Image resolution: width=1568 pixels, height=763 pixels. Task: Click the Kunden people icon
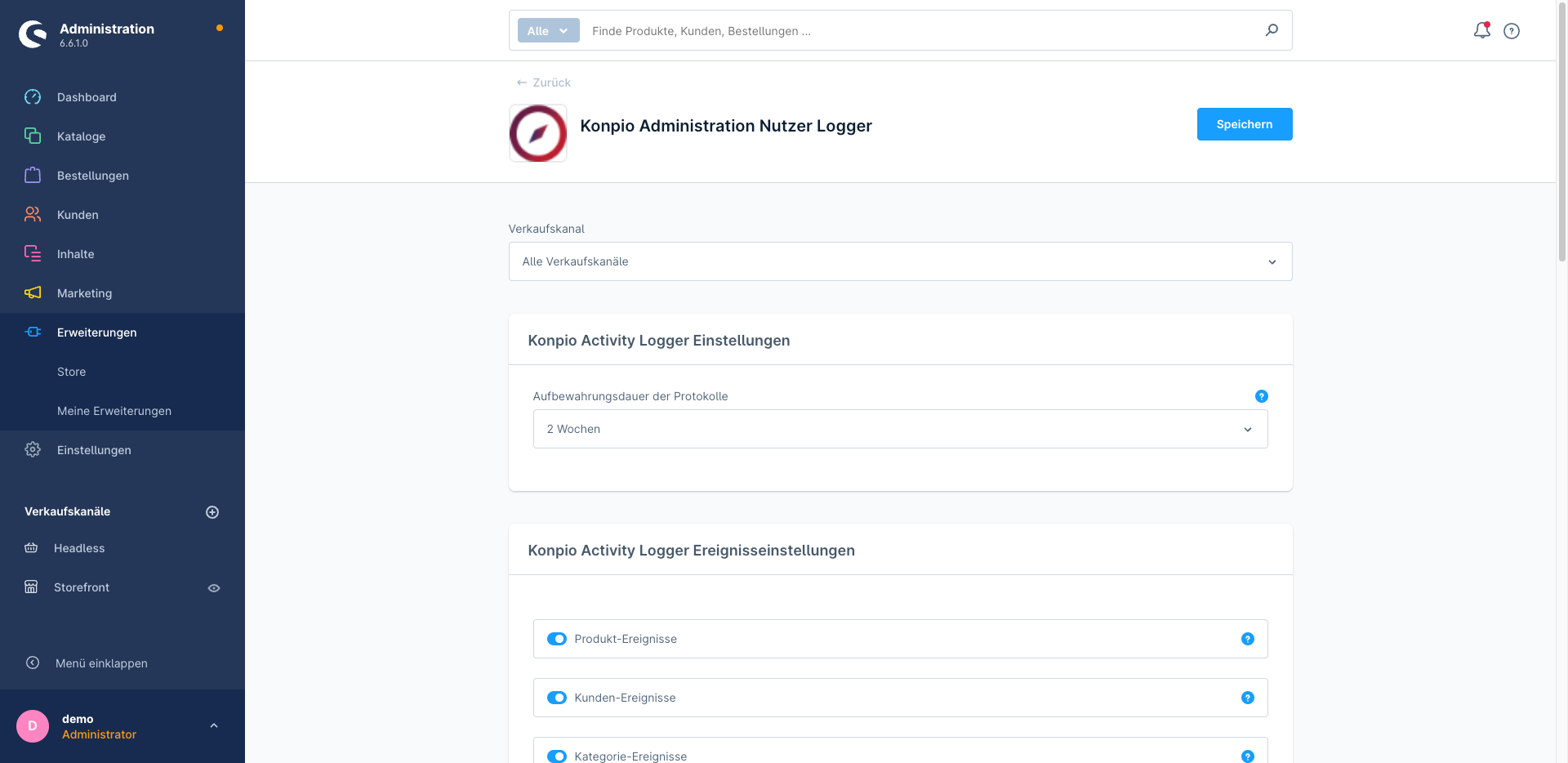click(x=33, y=214)
